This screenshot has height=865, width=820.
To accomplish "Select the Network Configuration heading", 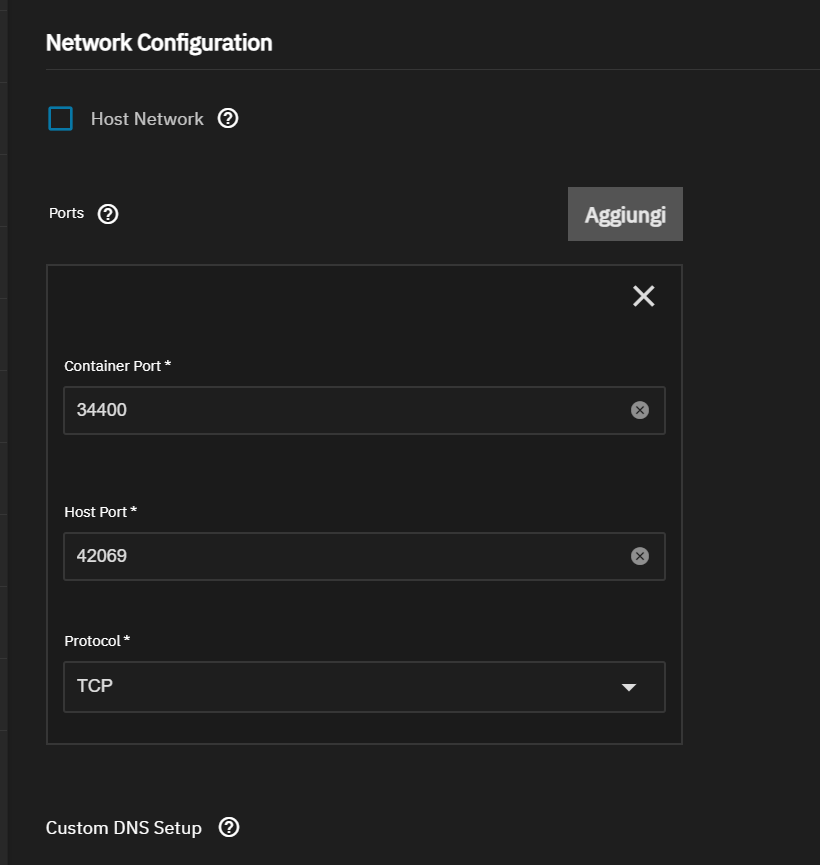I will tap(159, 43).
